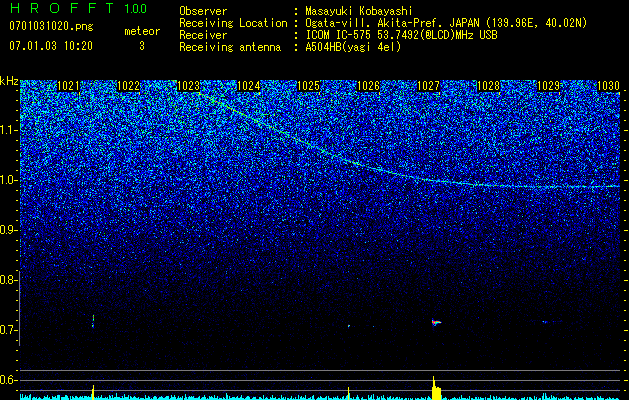
Task: Click the 'Receiving Location' label
Action: [233, 23]
